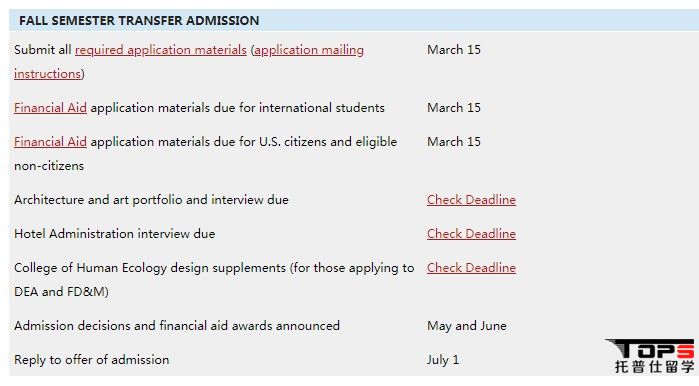Click March 15 date for international students
Image resolution: width=699 pixels, height=386 pixels.
point(454,107)
